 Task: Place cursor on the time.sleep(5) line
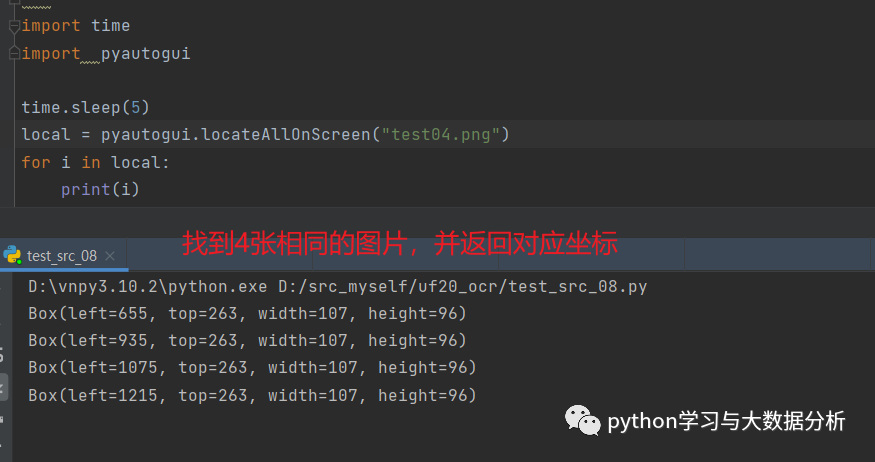point(85,107)
